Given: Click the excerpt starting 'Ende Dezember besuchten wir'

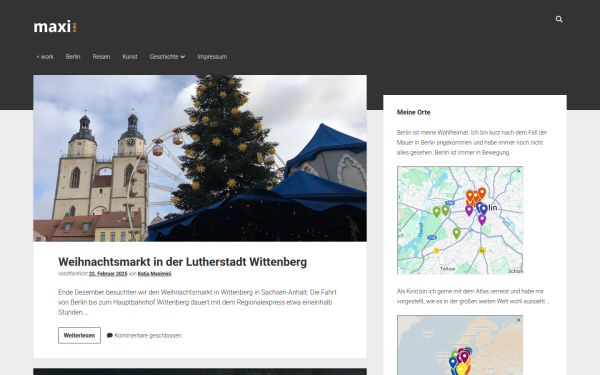Looking at the screenshot, I should click(x=197, y=302).
